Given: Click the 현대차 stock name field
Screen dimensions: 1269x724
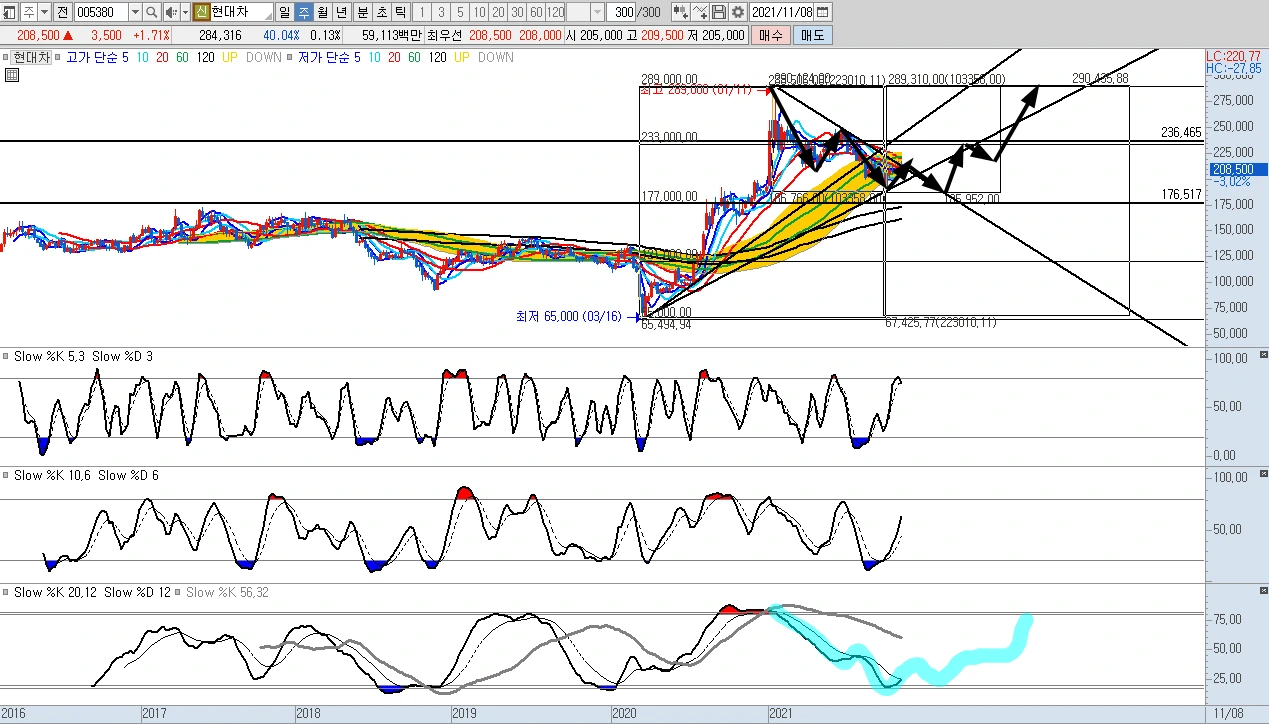Looking at the screenshot, I should [x=241, y=12].
